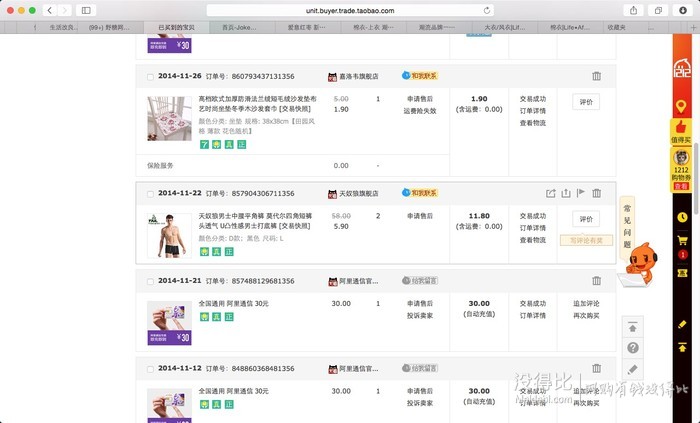Click 评价 button for the 2014-11-22 underwear order
The image size is (700, 423).
pyautogui.click(x=586, y=219)
